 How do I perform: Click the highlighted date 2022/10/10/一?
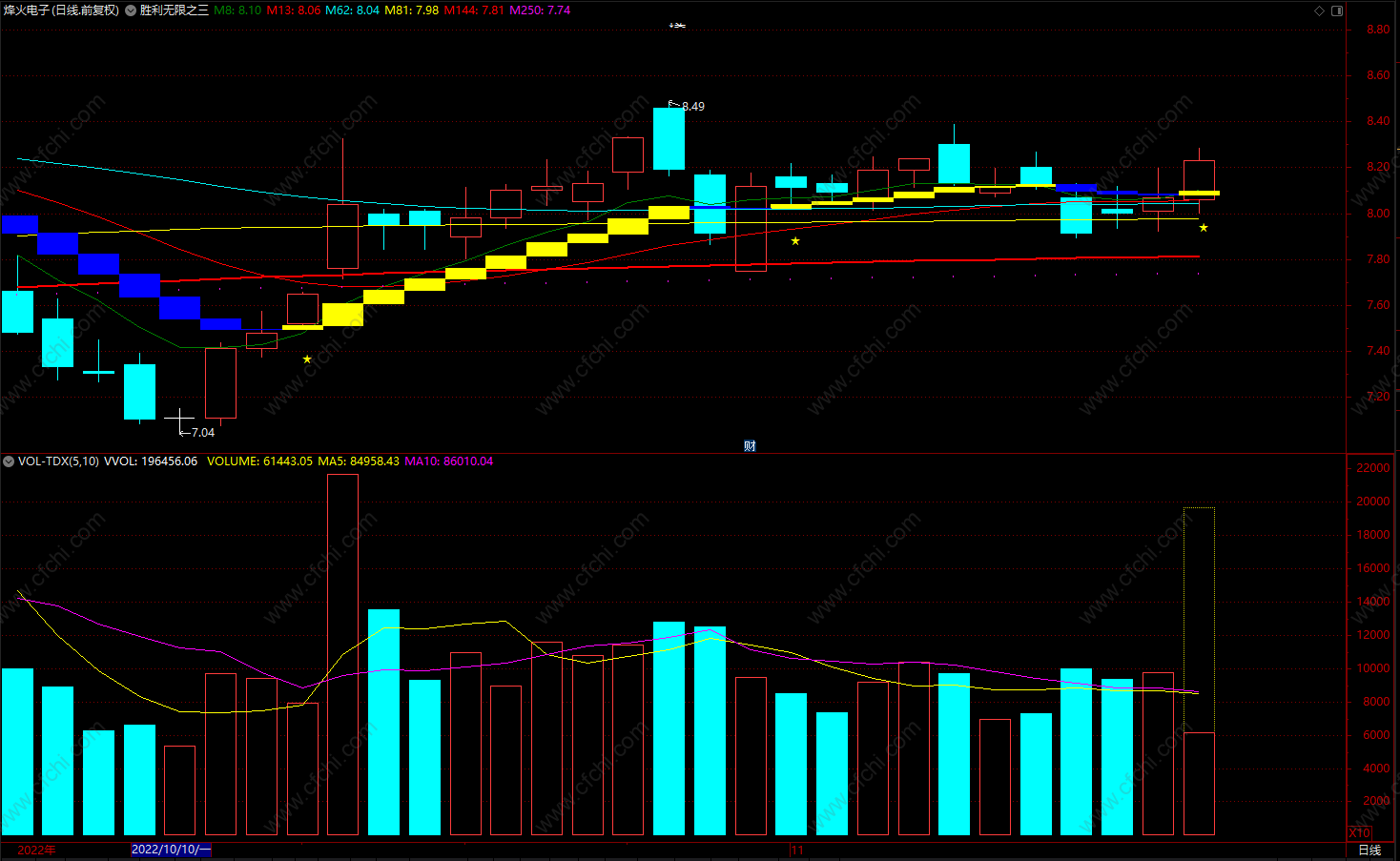tap(171, 850)
